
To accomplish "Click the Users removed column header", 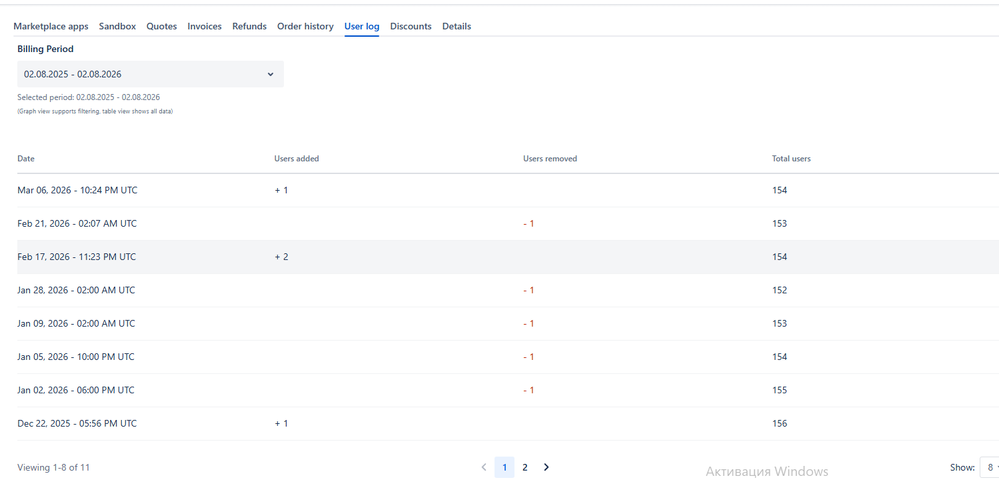I will tap(550, 159).
